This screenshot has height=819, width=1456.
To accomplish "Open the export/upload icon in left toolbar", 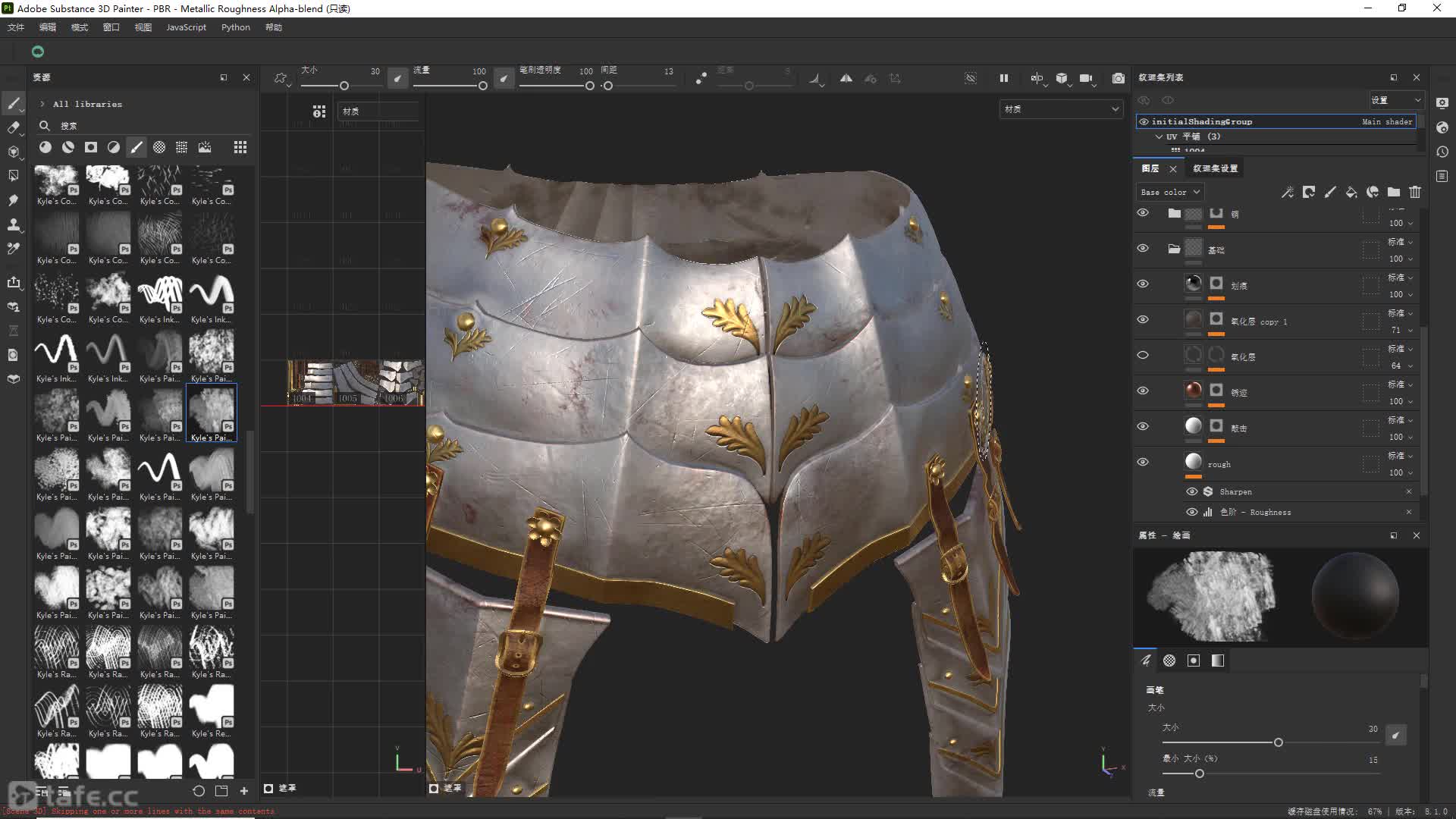I will tap(14, 282).
